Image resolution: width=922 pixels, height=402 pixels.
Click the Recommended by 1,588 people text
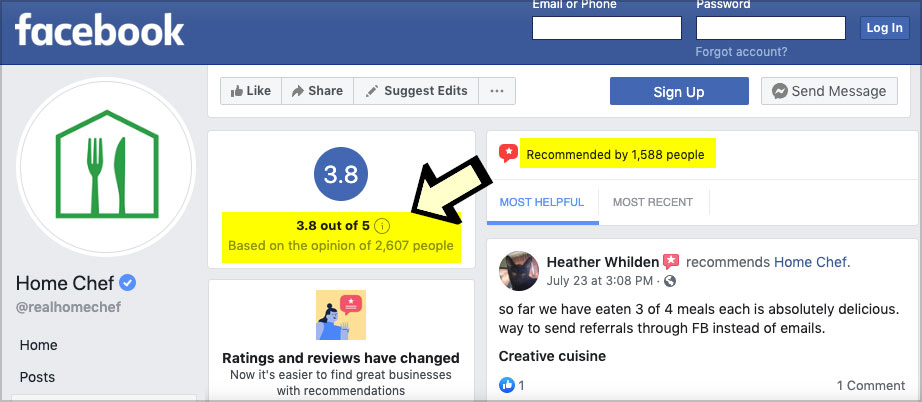[x=615, y=155]
